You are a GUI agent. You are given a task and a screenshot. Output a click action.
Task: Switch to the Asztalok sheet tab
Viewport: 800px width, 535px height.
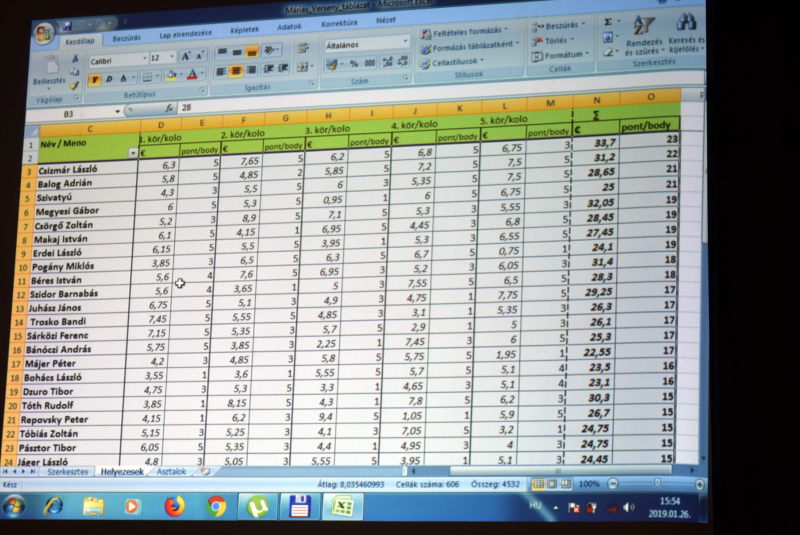[x=171, y=472]
